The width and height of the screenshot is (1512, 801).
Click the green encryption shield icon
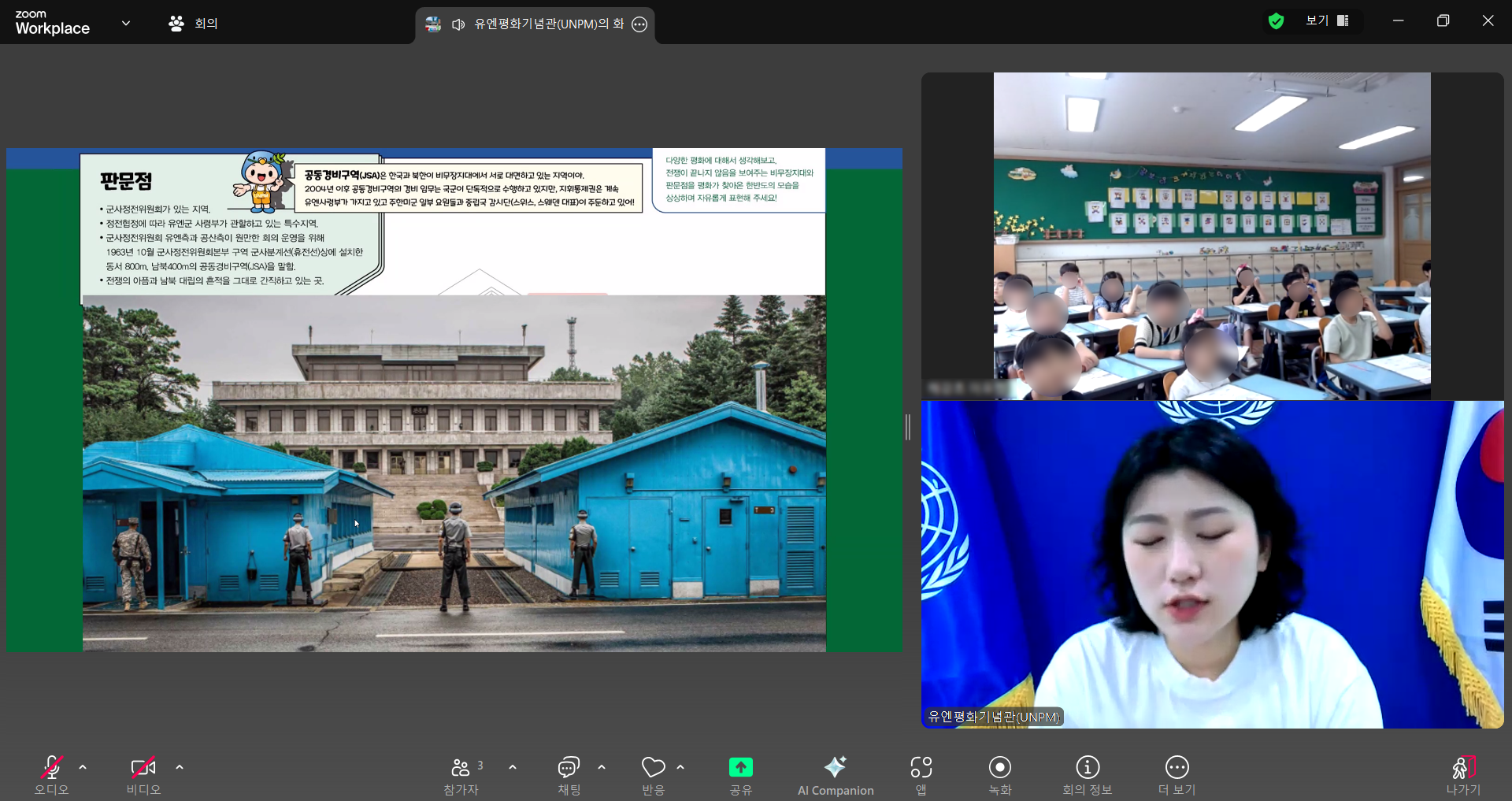coord(1276,21)
